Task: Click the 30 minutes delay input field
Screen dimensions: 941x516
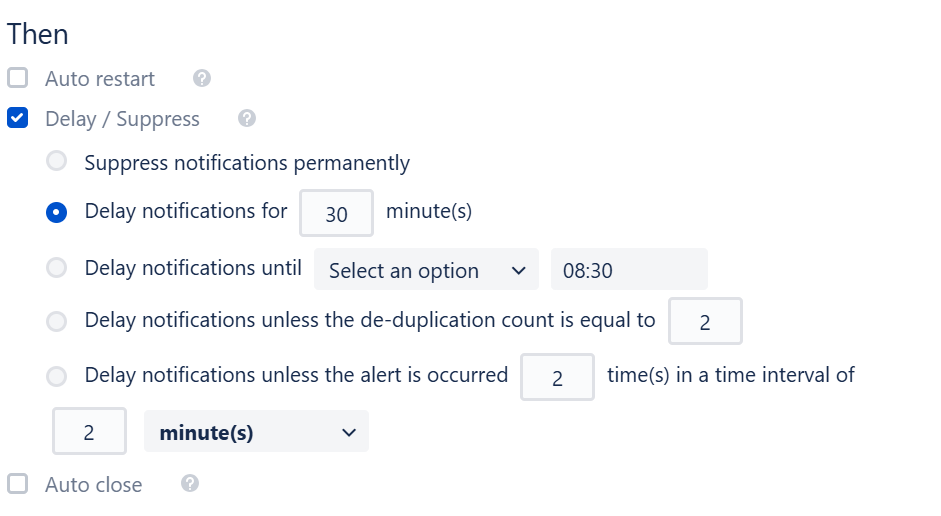Action: point(336,213)
